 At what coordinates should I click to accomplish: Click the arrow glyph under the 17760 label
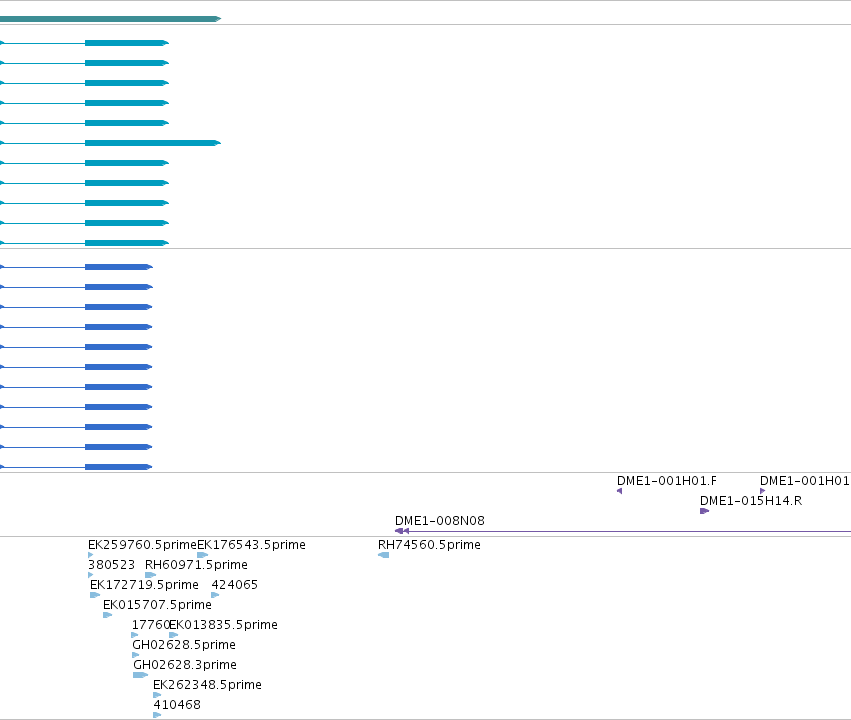click(x=135, y=635)
